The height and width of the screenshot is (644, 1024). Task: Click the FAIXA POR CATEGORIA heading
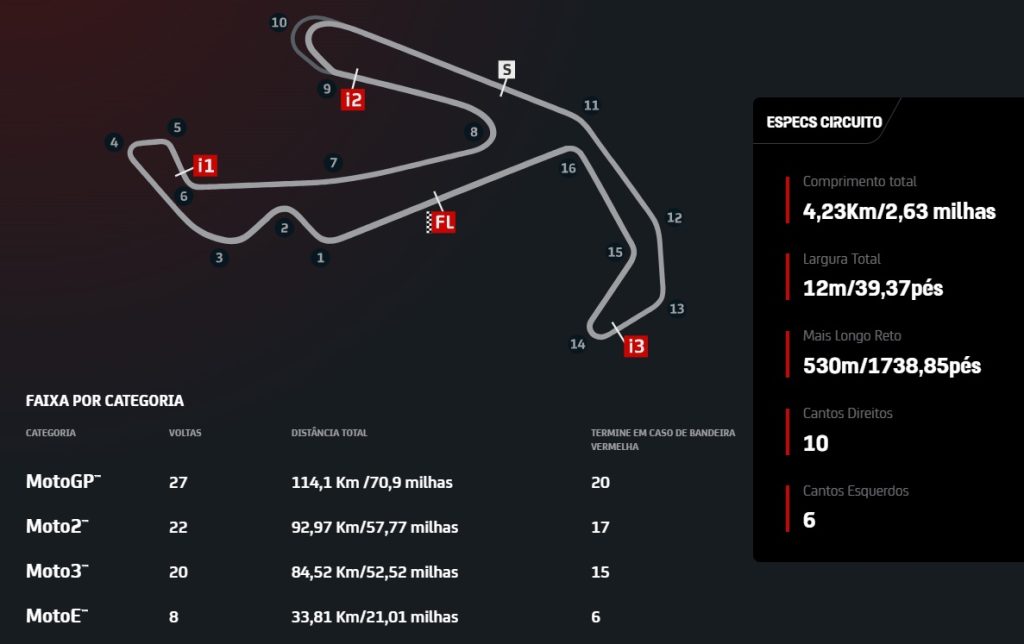click(104, 400)
